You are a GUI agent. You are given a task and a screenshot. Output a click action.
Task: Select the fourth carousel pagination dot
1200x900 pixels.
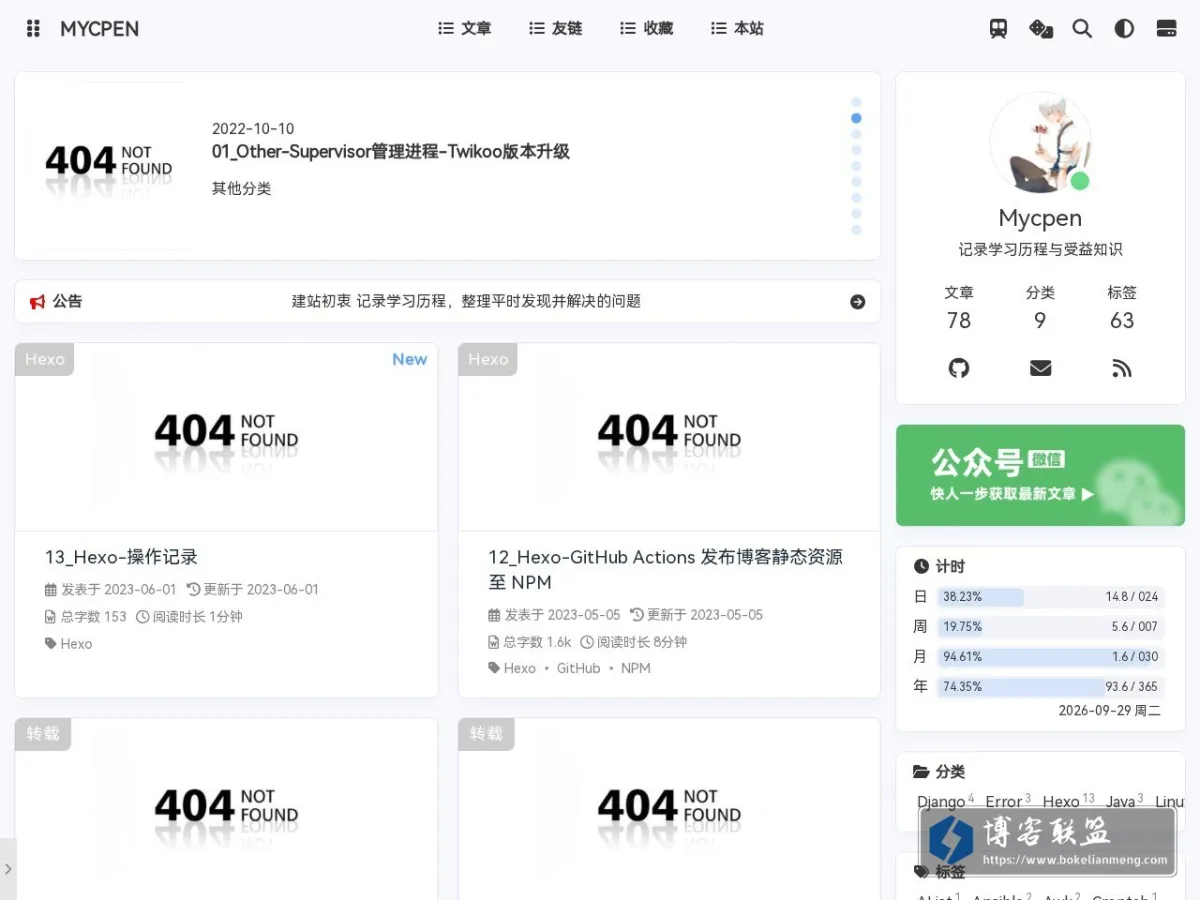[856, 150]
